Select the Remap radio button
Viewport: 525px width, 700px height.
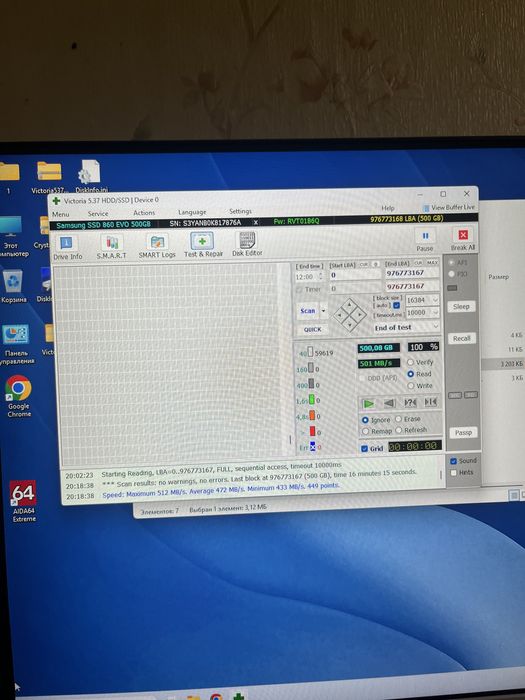[x=365, y=431]
